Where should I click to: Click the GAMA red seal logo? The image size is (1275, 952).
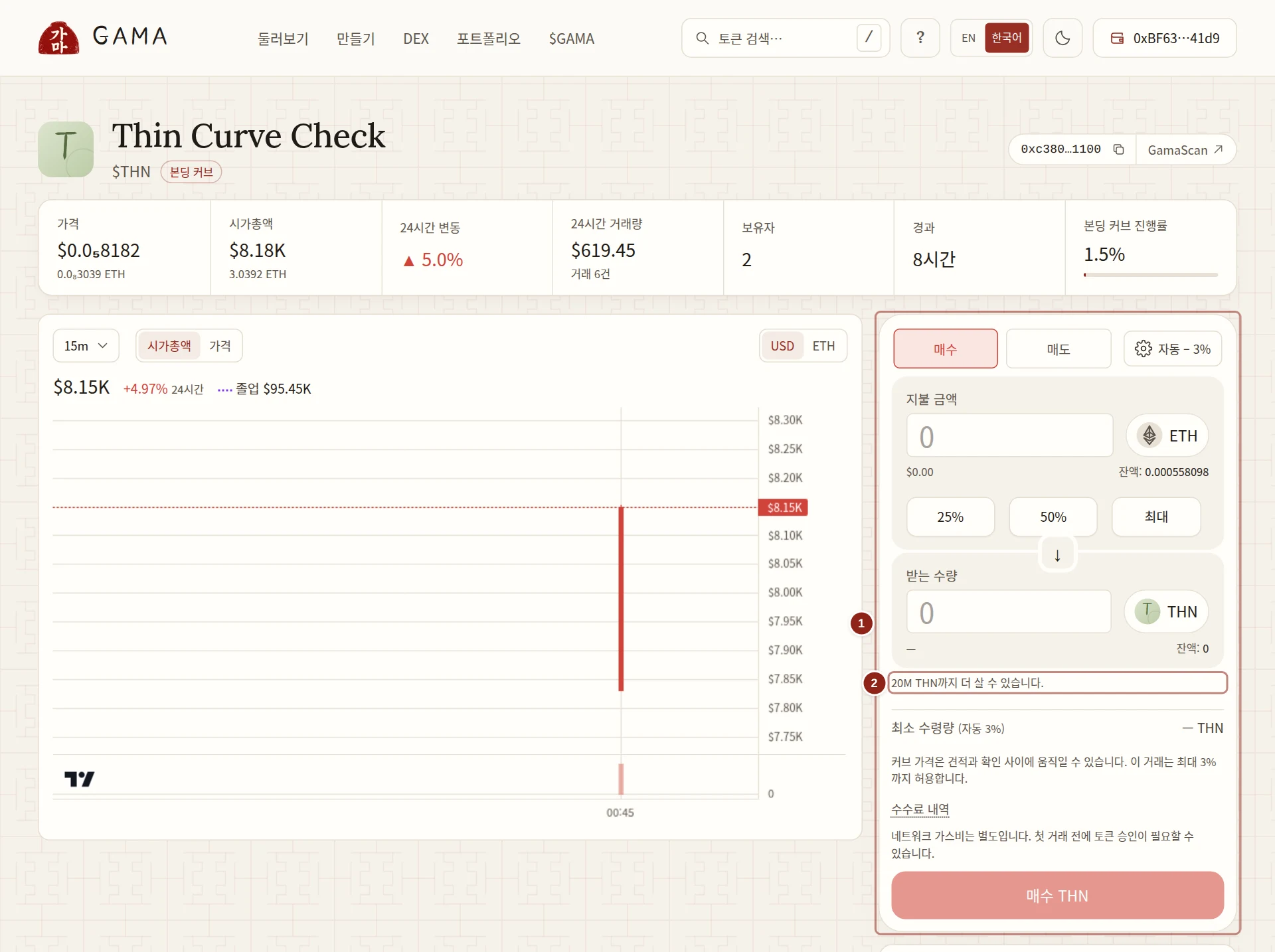click(x=58, y=38)
